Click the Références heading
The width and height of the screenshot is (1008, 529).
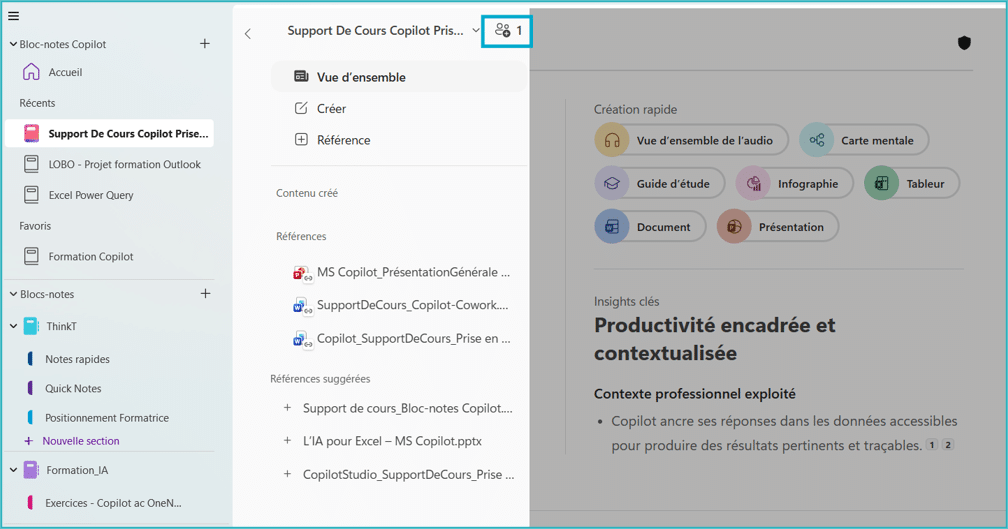click(301, 237)
